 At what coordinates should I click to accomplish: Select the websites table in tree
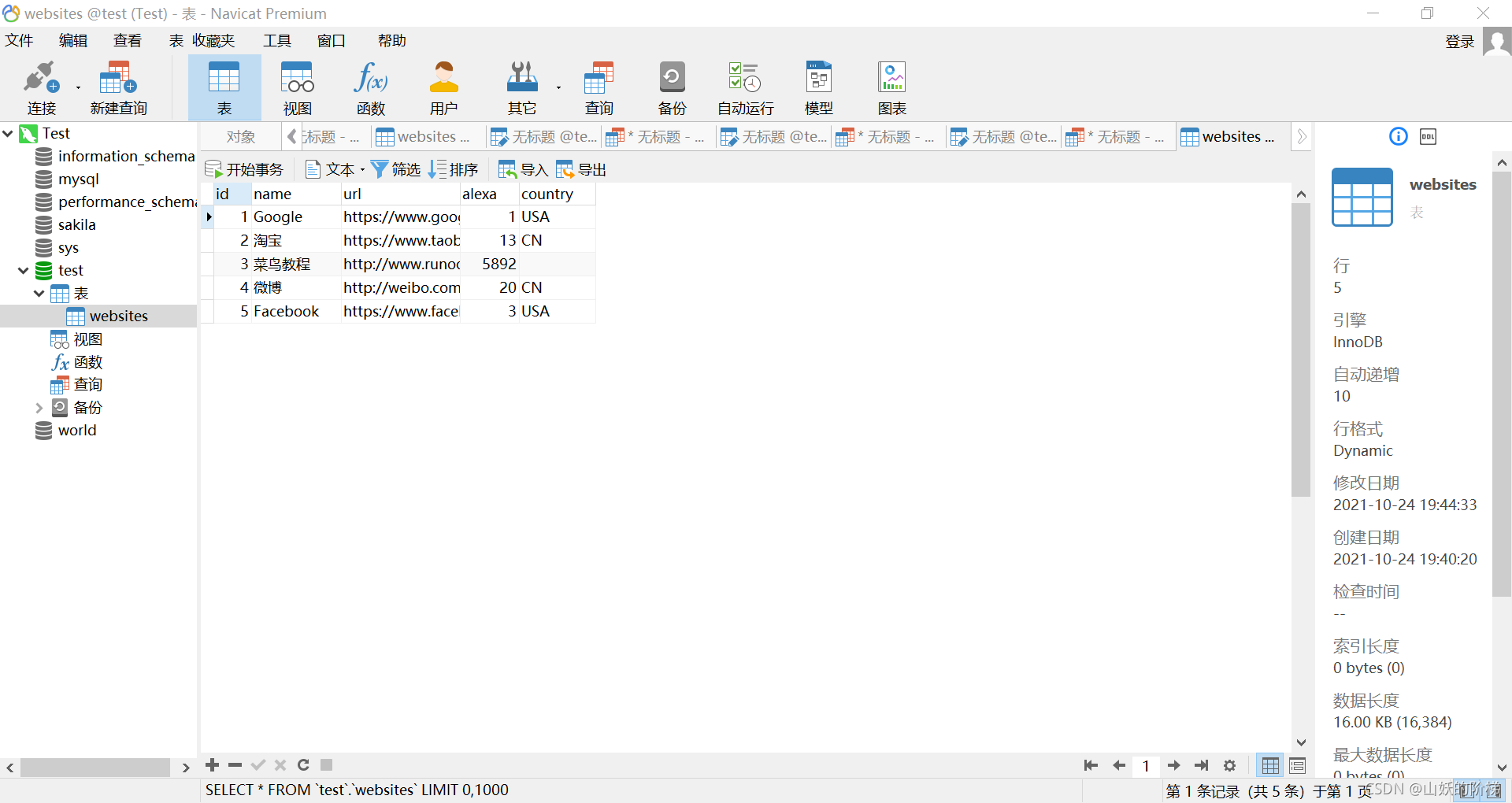108,316
